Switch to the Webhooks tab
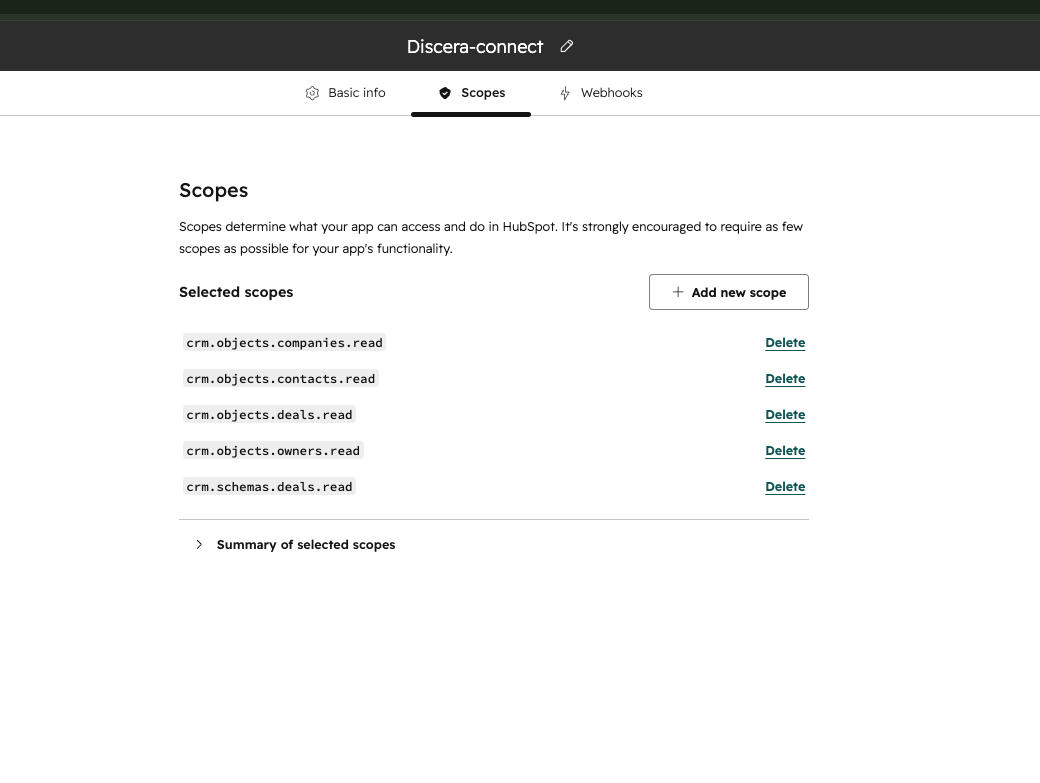The width and height of the screenshot is (1040, 783). click(601, 93)
